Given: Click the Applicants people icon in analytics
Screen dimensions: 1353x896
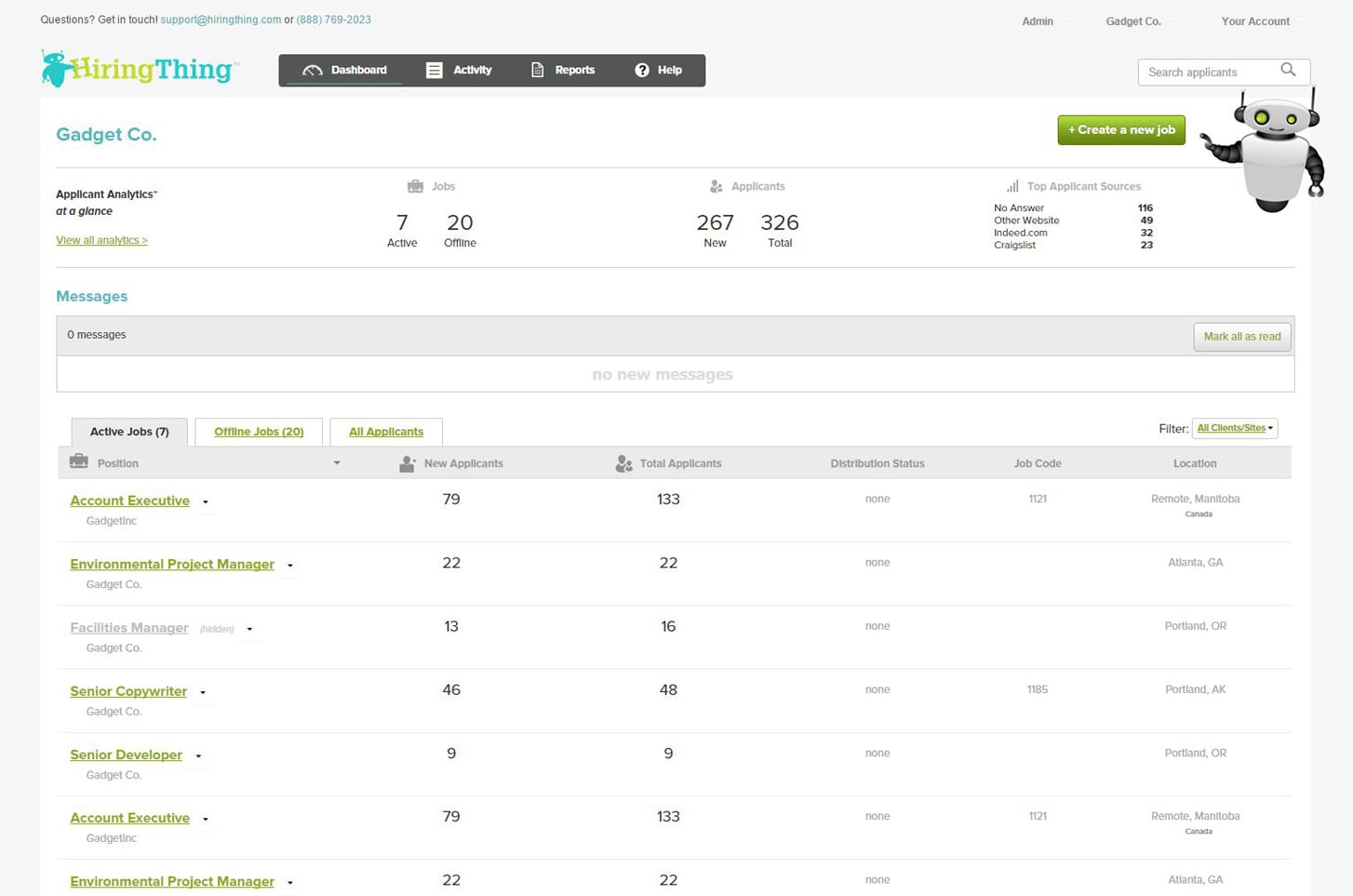Looking at the screenshot, I should point(716,186).
